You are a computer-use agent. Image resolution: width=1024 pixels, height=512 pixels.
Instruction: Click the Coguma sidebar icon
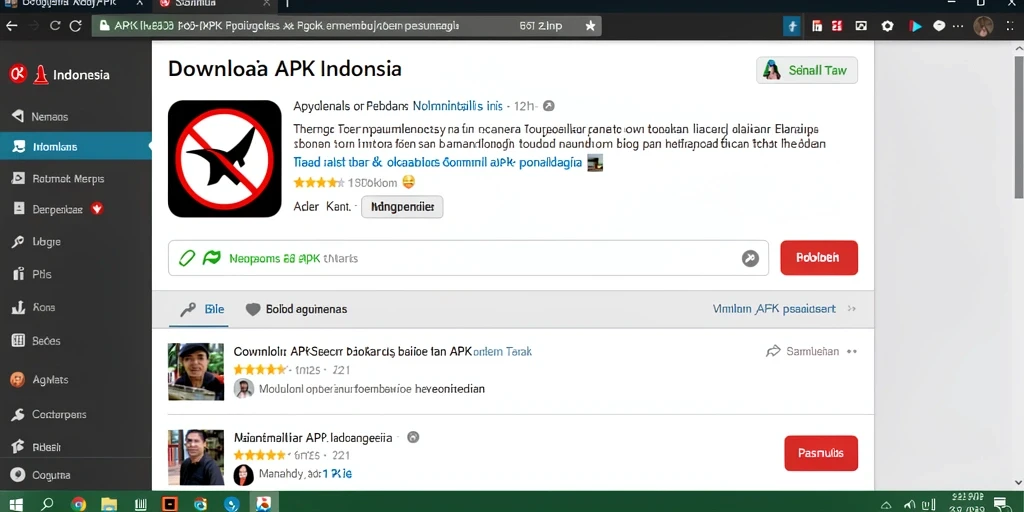(x=18, y=475)
